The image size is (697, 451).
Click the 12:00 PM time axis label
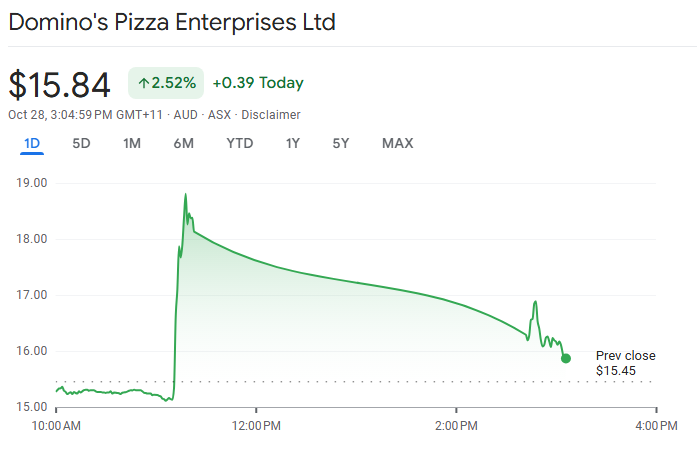[x=256, y=425]
